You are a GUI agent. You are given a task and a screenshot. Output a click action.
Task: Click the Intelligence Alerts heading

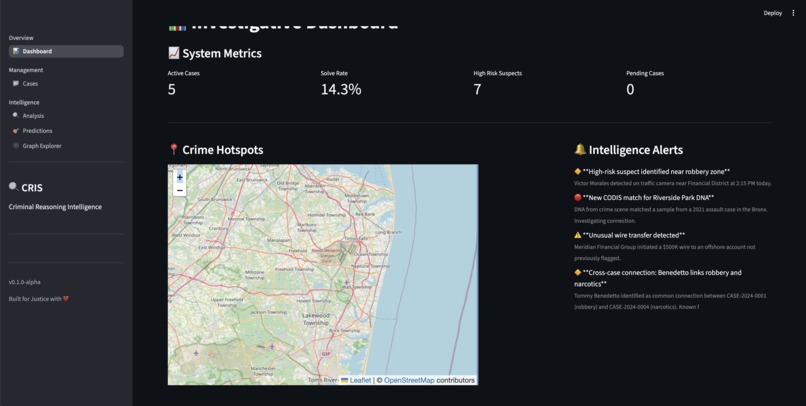click(636, 150)
